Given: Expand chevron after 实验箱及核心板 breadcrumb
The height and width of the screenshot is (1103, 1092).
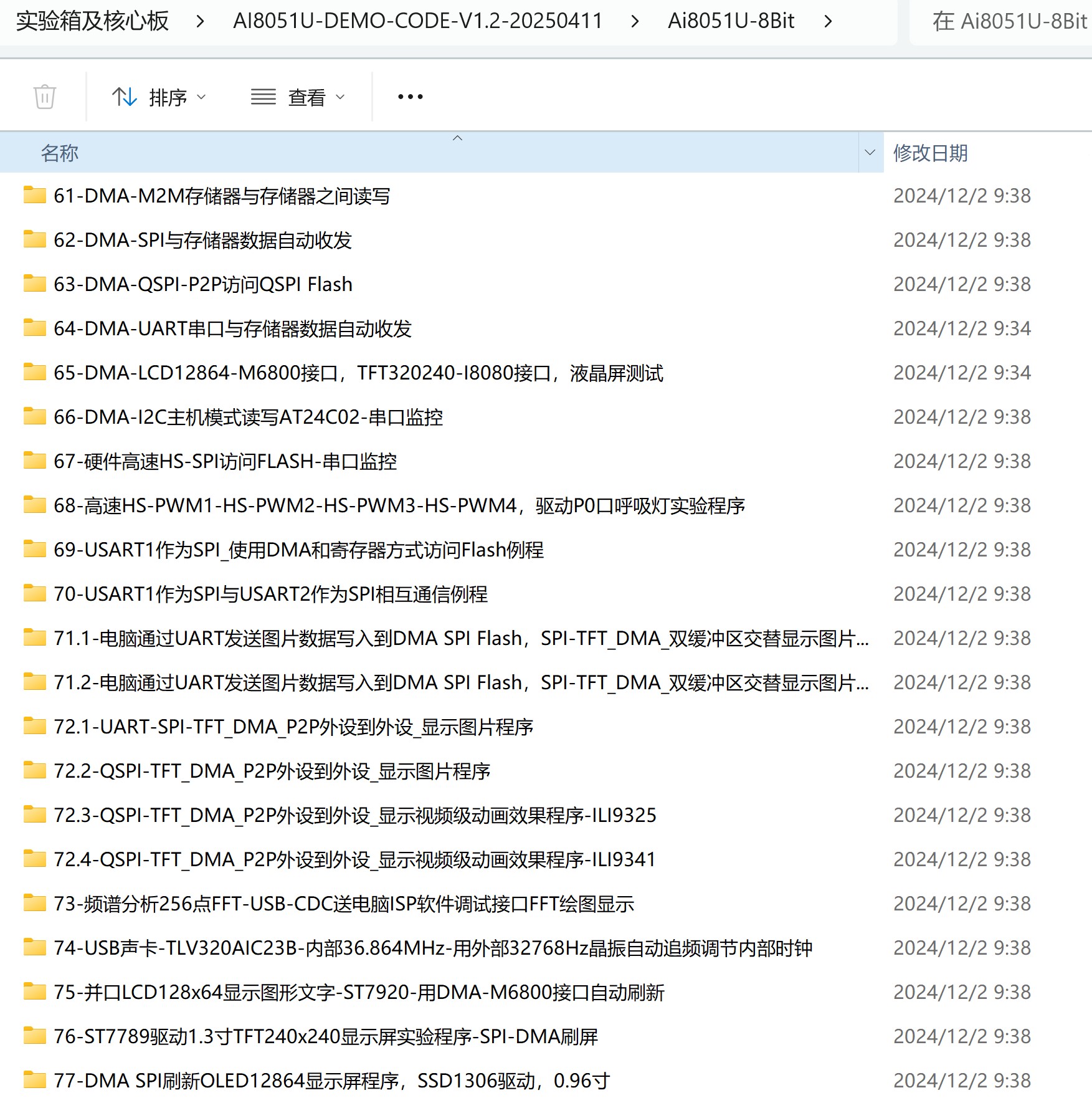Looking at the screenshot, I should 200,22.
